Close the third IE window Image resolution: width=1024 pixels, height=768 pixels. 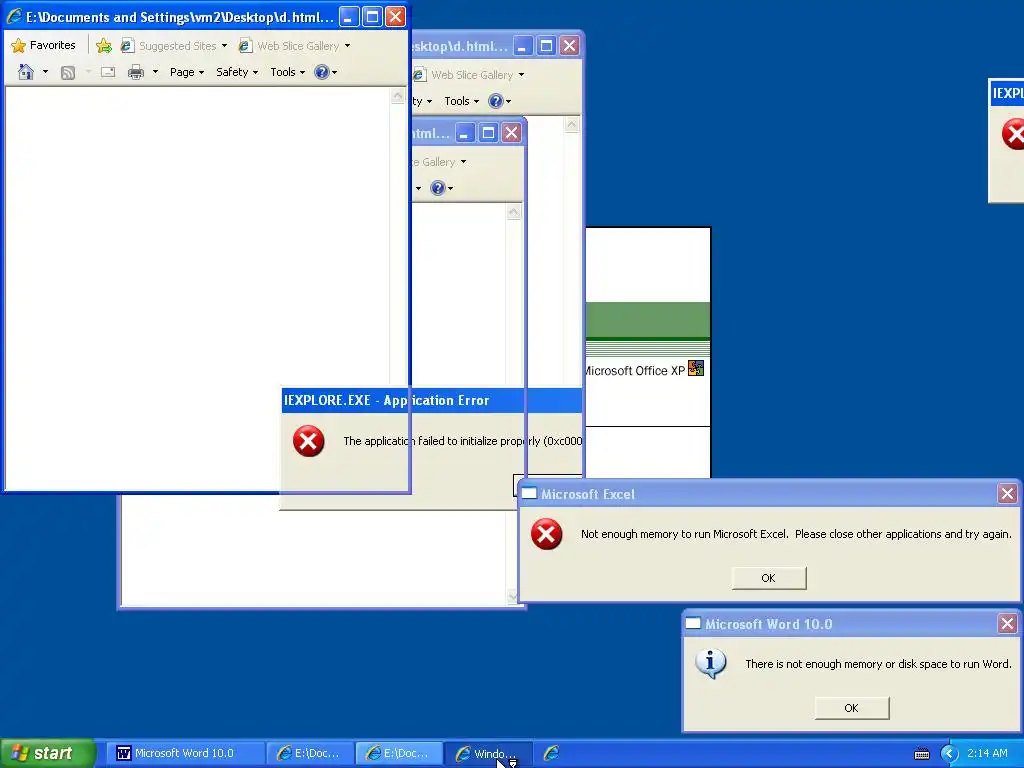(x=511, y=133)
